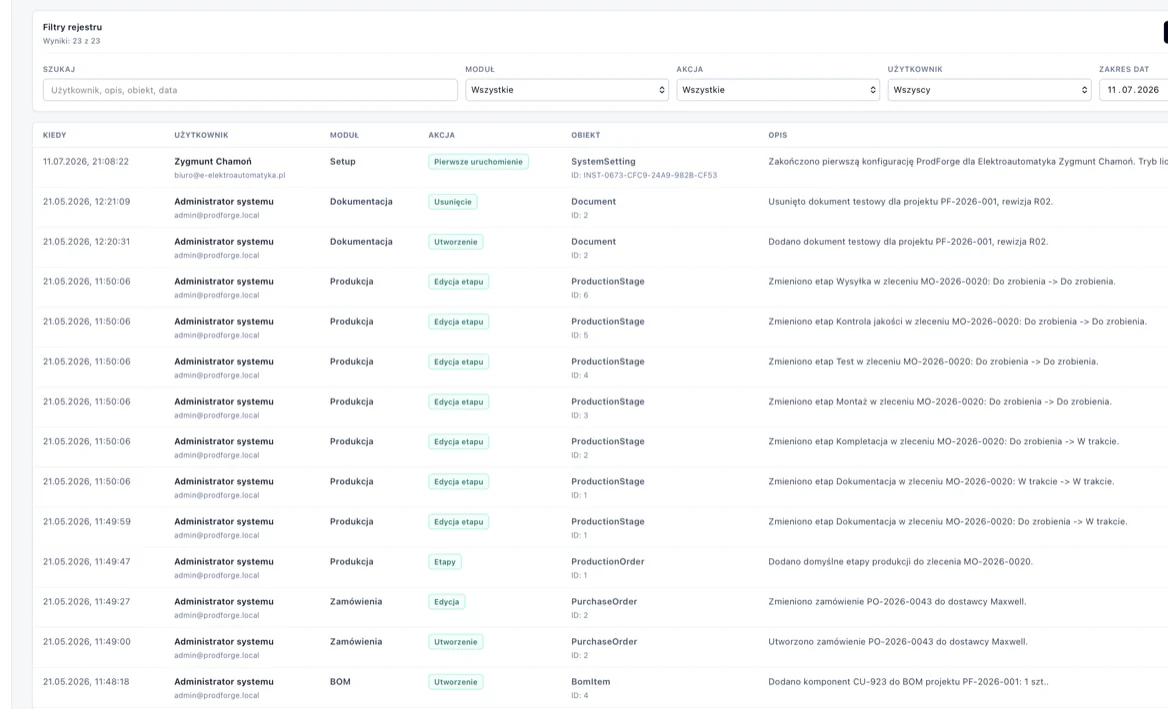Click the Wyniki: 23 z 23 text
1168x709 pixels.
click(x=72, y=42)
